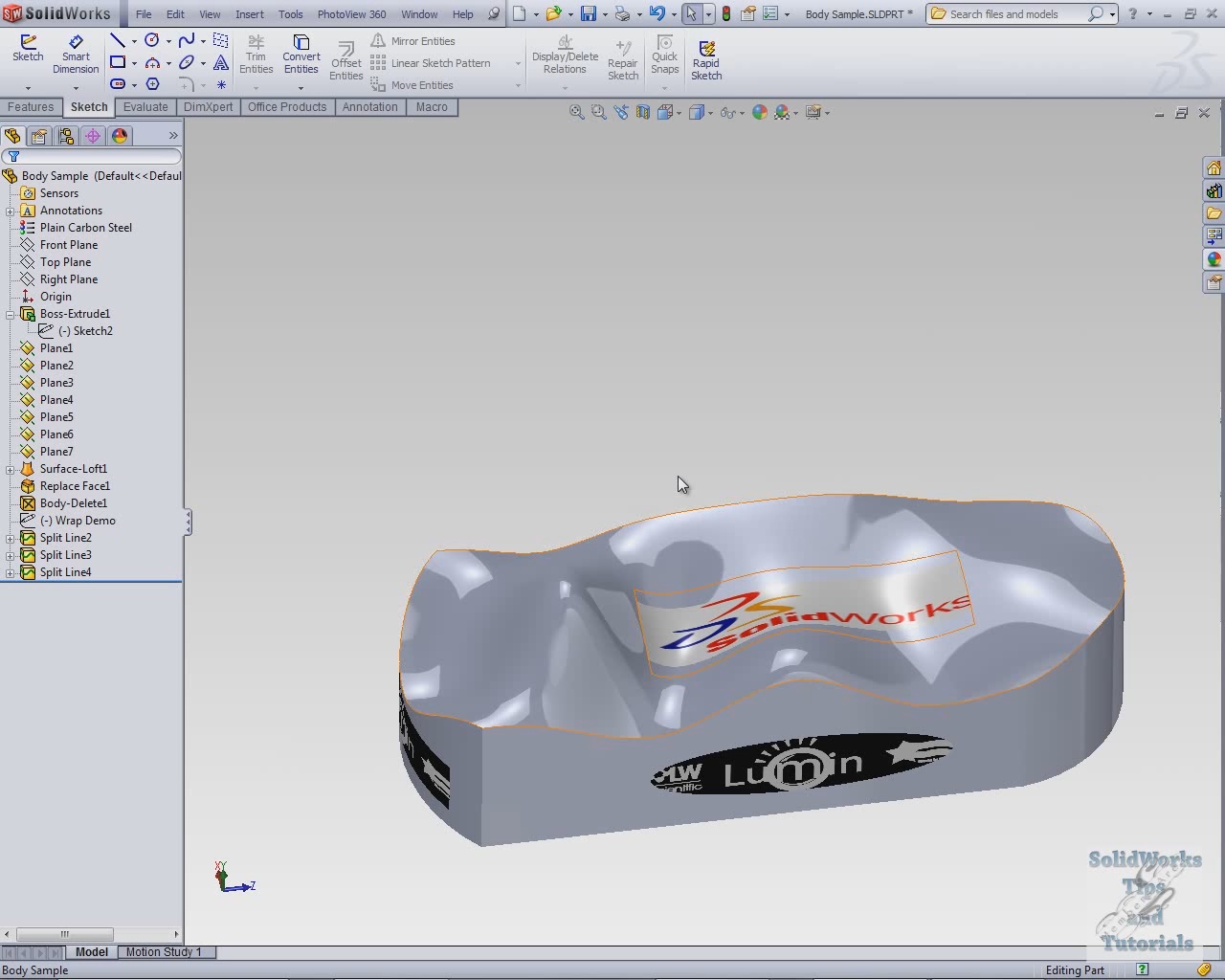Activate Smart Dimension tool
The height and width of the screenshot is (980, 1225).
pos(76,55)
